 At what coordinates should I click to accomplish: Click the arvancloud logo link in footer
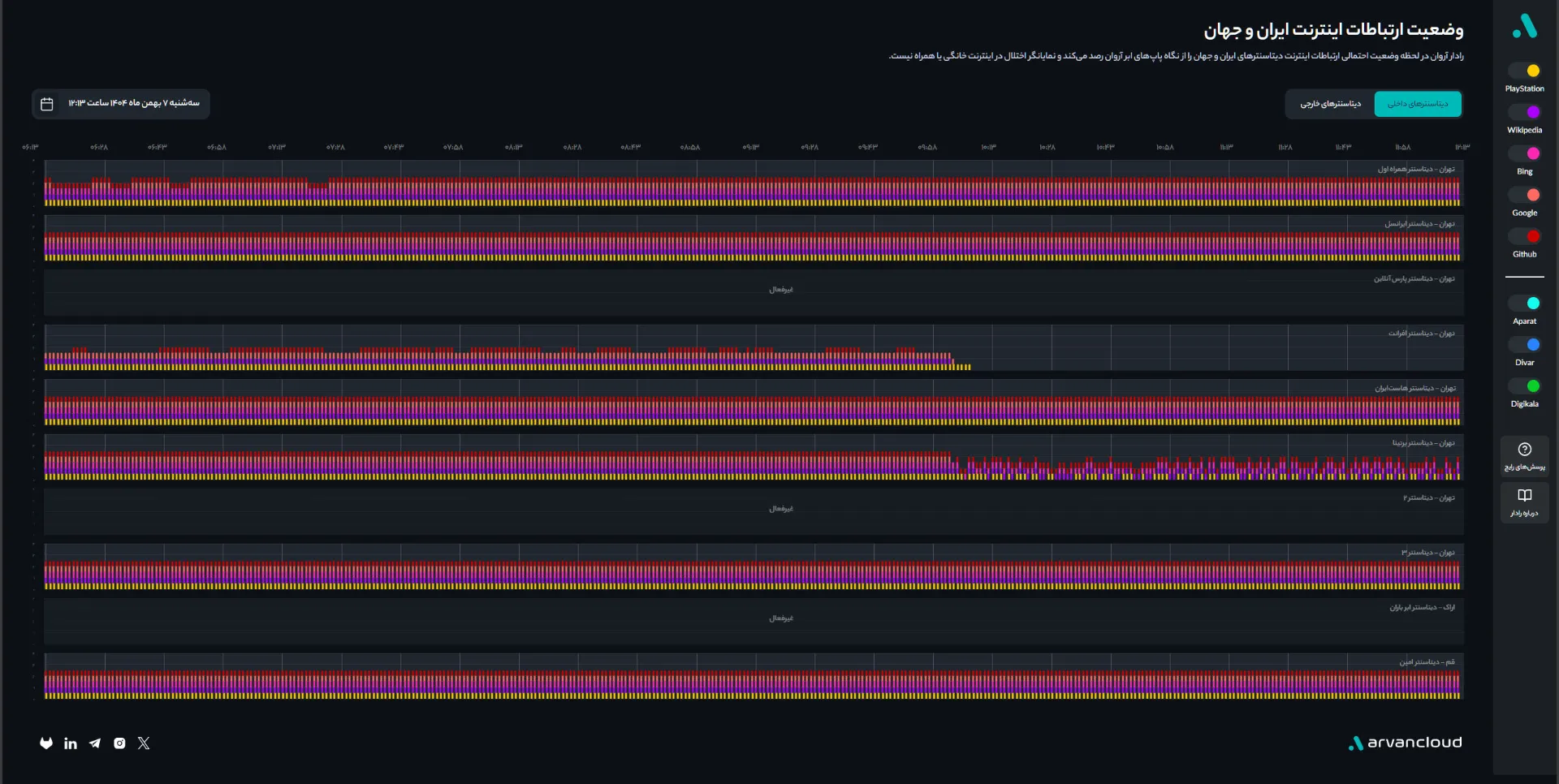pyautogui.click(x=1405, y=743)
